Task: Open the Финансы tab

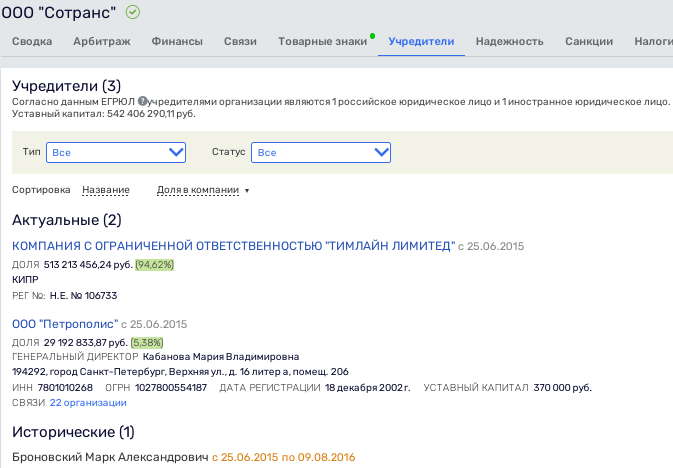Action: pos(177,41)
